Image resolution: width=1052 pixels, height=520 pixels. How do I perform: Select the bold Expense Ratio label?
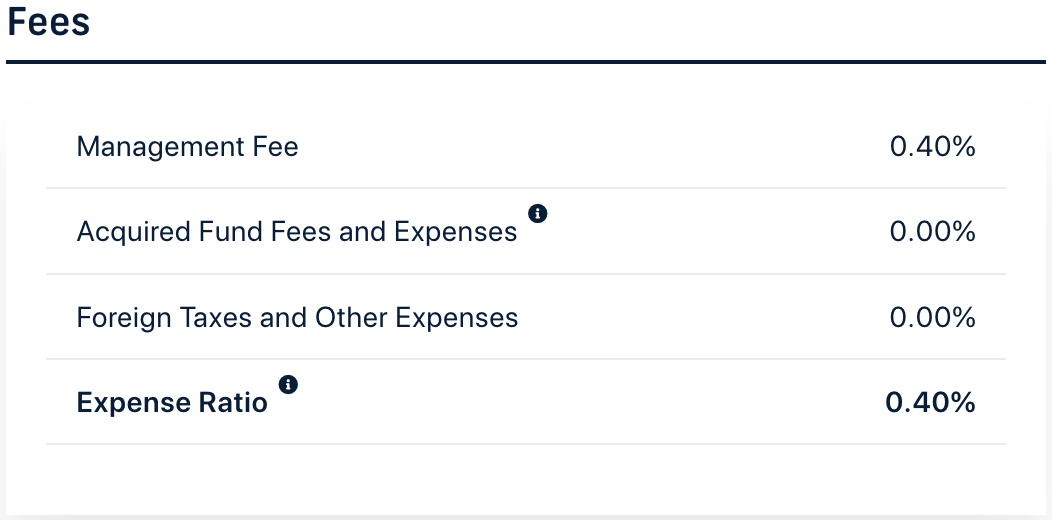(172, 403)
